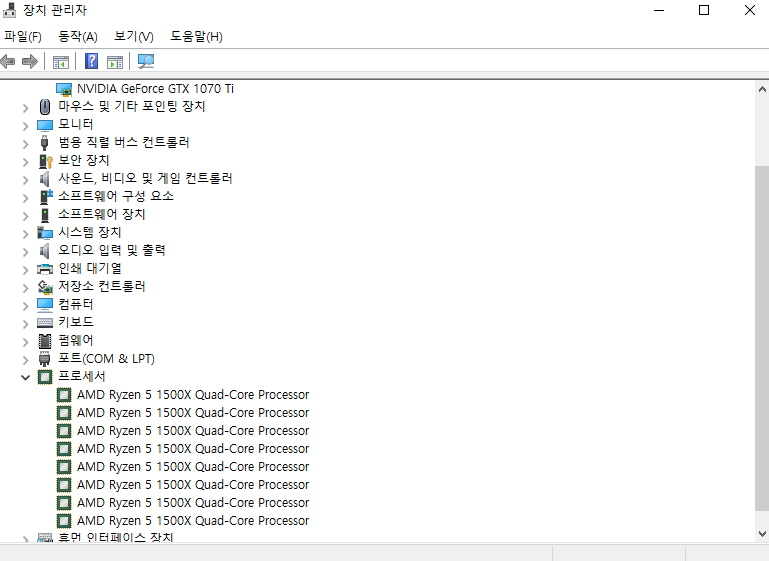769x561 pixels.
Task: Click the Help icon in toolbar
Action: pos(91,62)
